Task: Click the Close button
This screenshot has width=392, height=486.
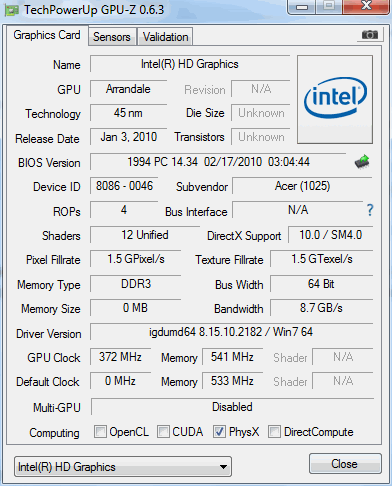Action: tap(345, 464)
